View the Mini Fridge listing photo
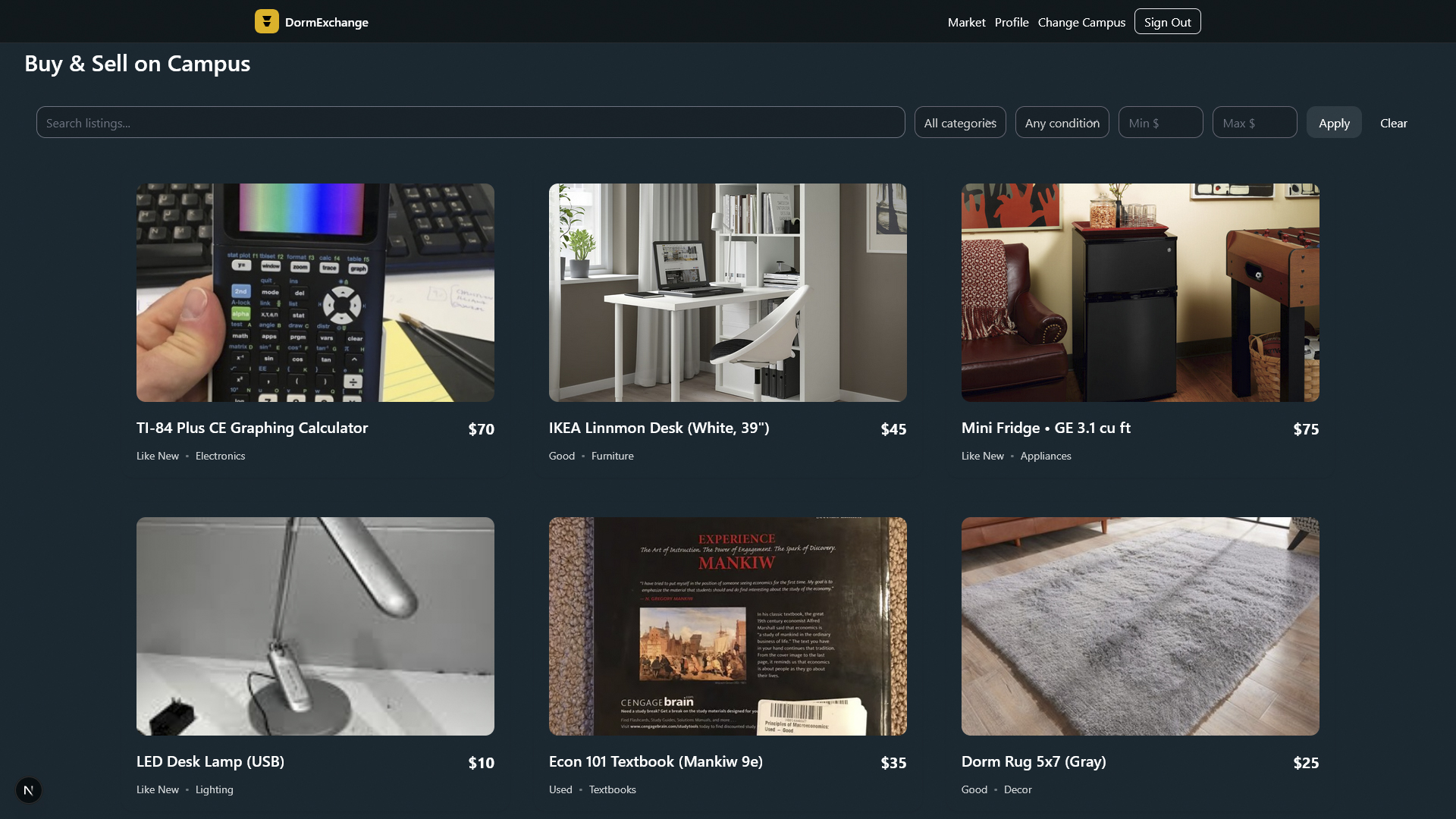The image size is (1456, 819). [1140, 292]
